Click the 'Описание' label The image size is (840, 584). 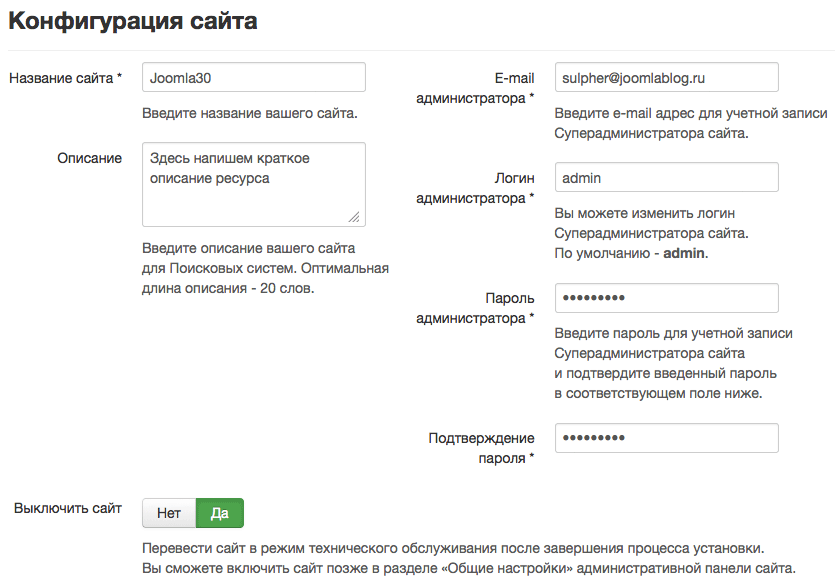pyautogui.click(x=89, y=158)
